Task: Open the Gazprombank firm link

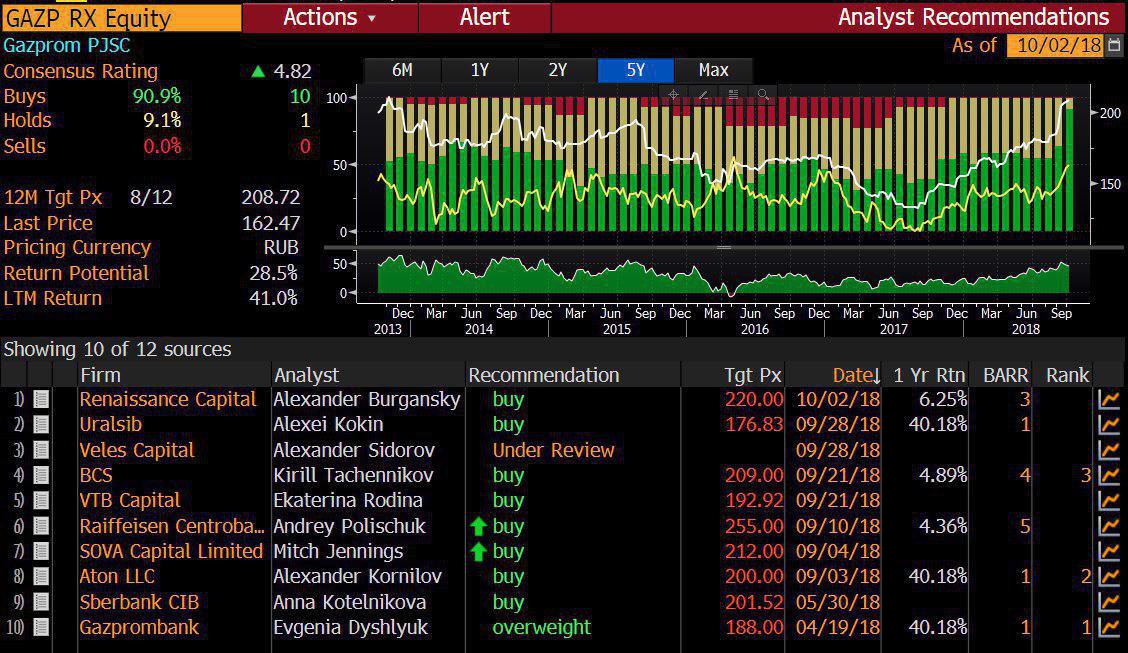Action: coord(139,628)
